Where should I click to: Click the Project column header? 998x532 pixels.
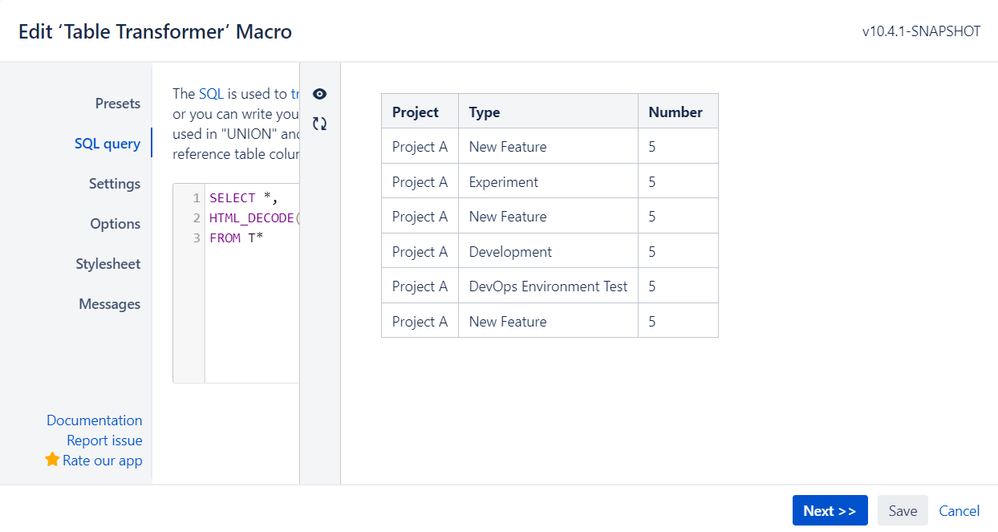pyautogui.click(x=415, y=112)
